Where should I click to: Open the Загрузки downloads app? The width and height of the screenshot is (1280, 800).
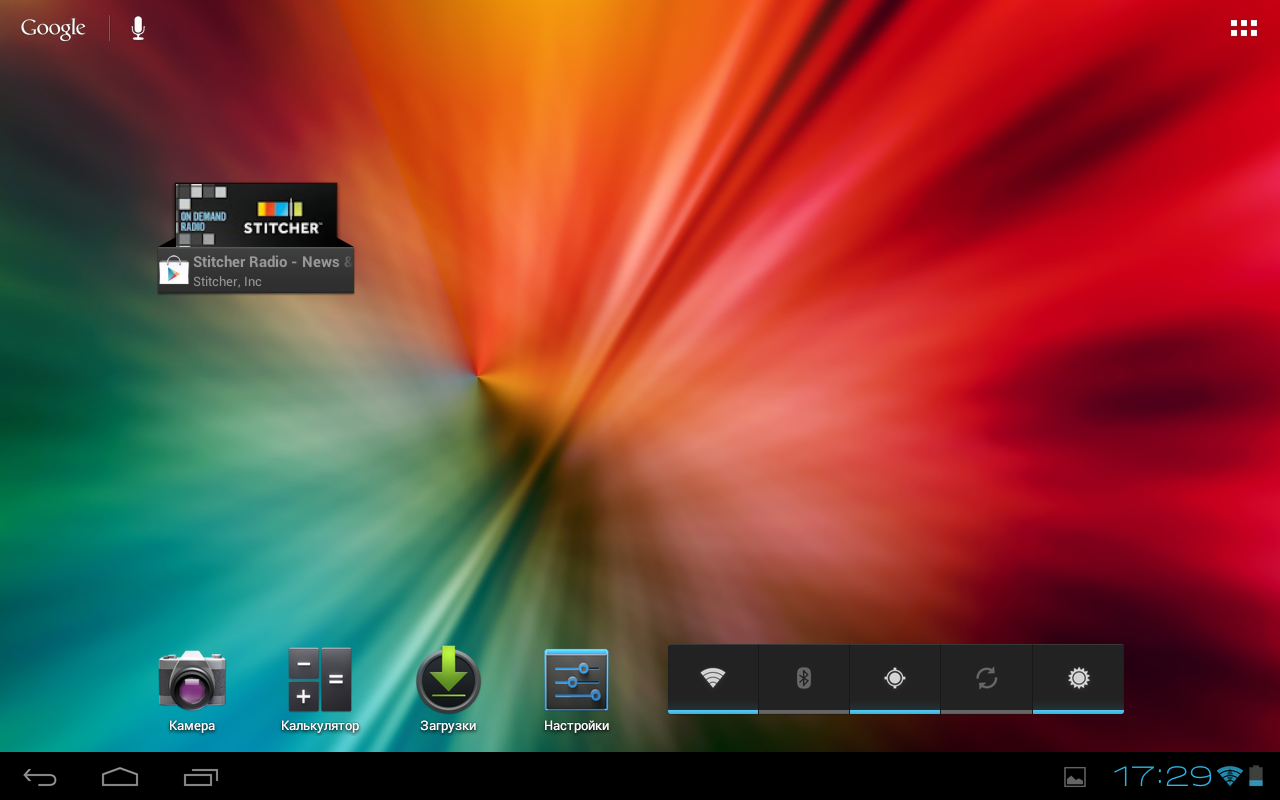448,691
